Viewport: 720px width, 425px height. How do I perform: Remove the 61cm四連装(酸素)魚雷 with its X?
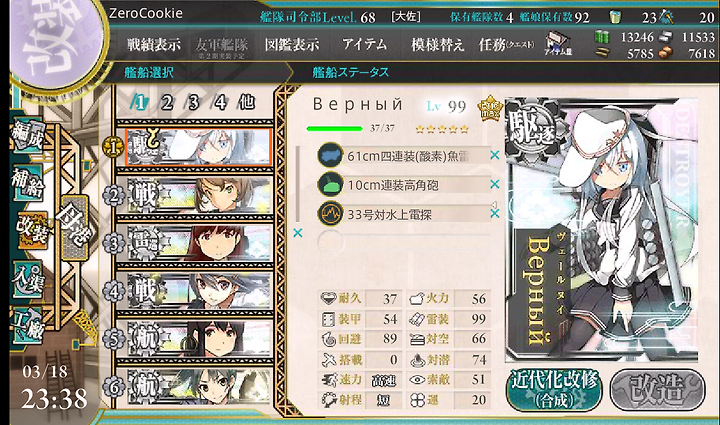tap(495, 155)
